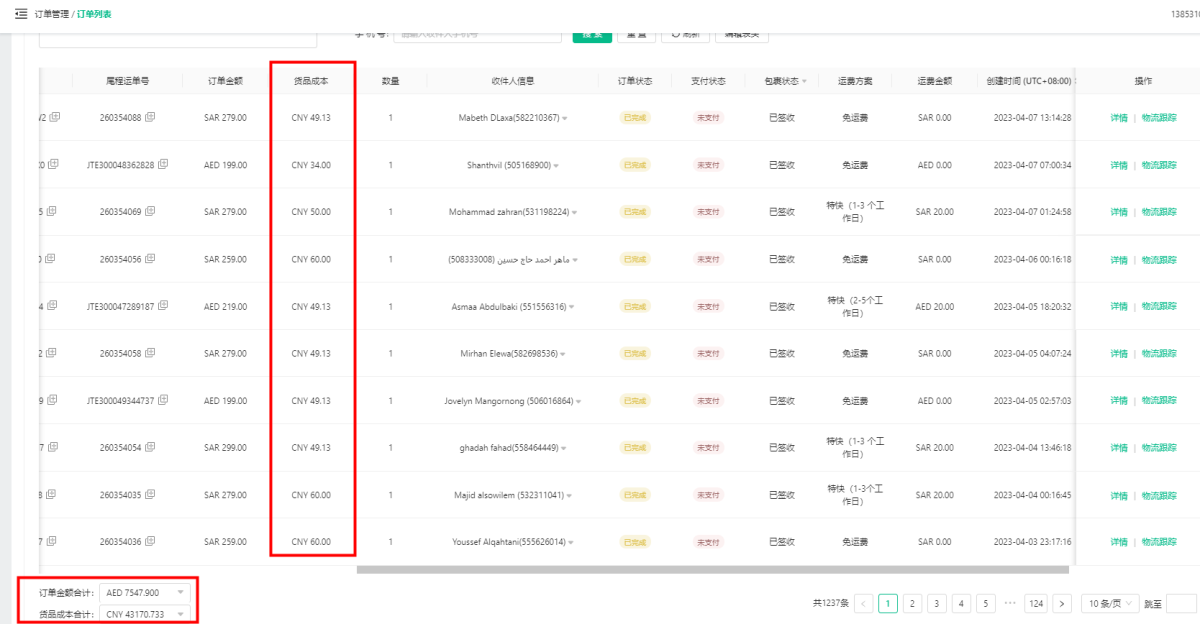Copy waybill 260354058 using copy icon
1200x624 pixels.
pos(150,353)
